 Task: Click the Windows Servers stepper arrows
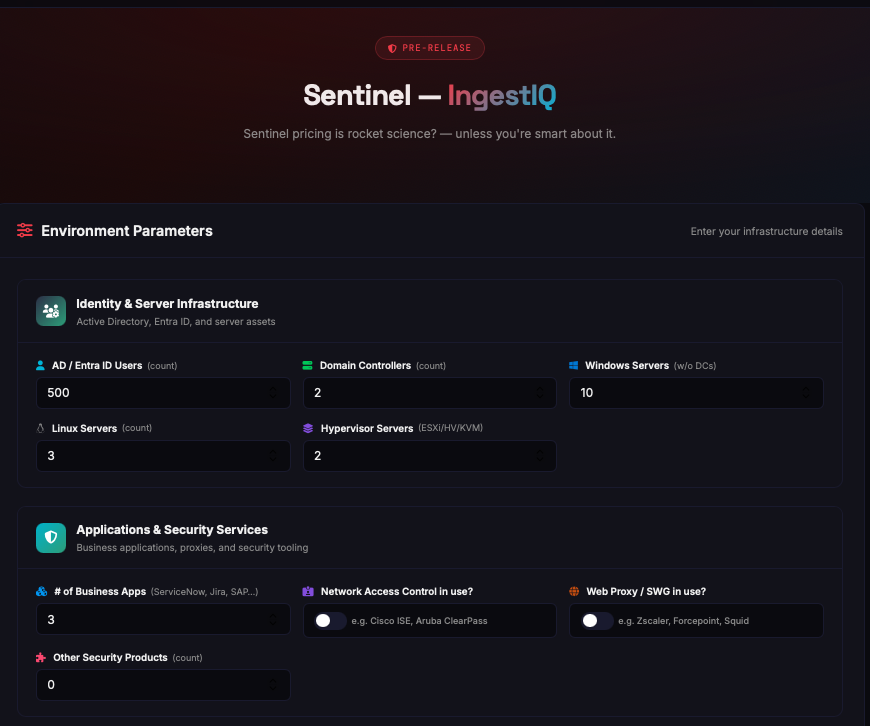point(807,393)
